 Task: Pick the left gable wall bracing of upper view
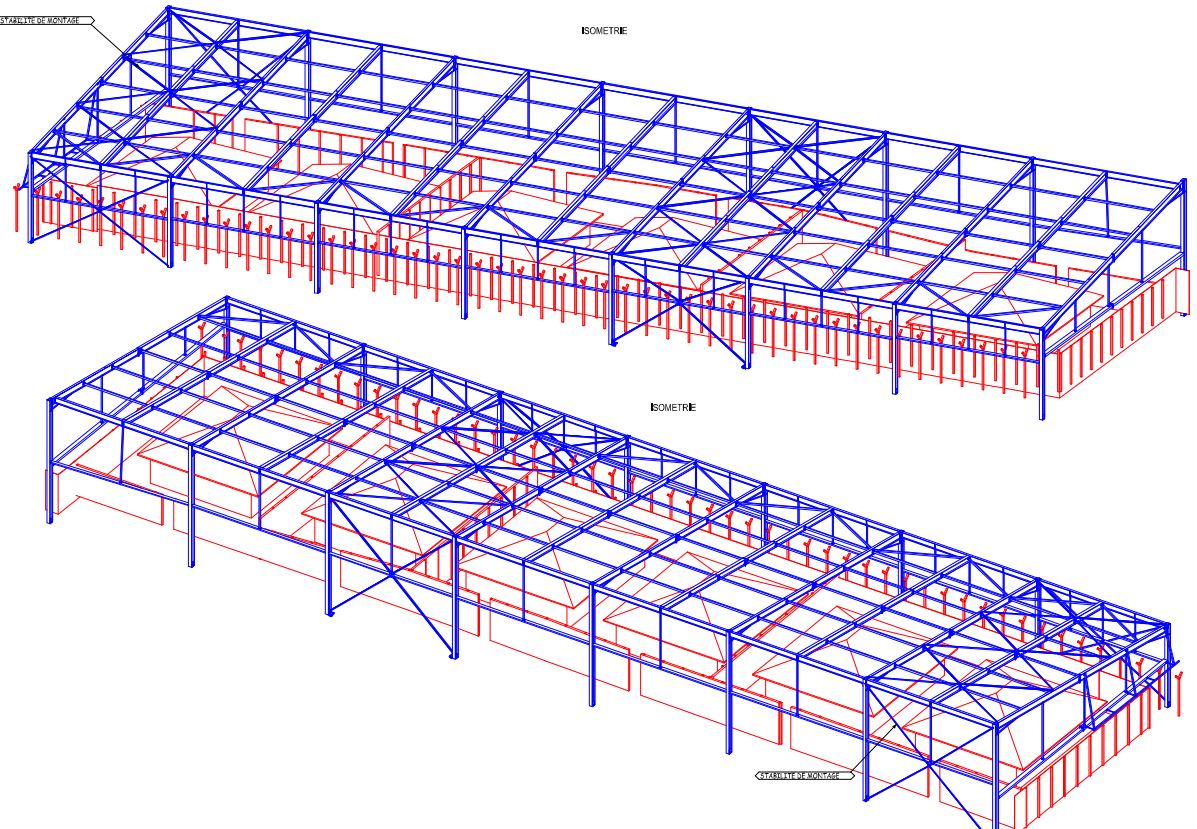click(100, 205)
